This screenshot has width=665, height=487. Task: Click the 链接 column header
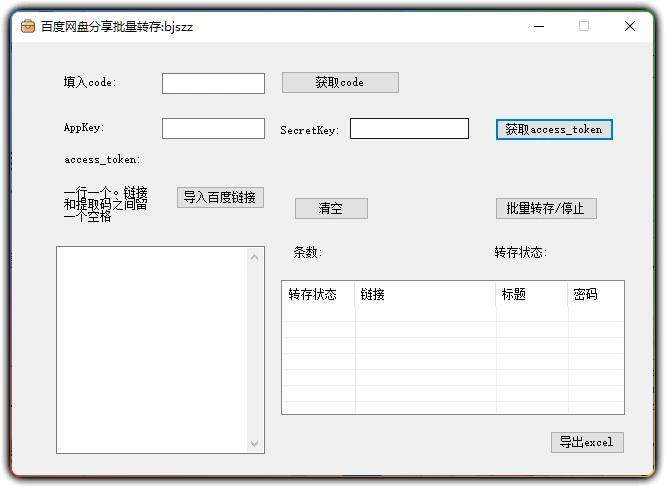tap(425, 294)
